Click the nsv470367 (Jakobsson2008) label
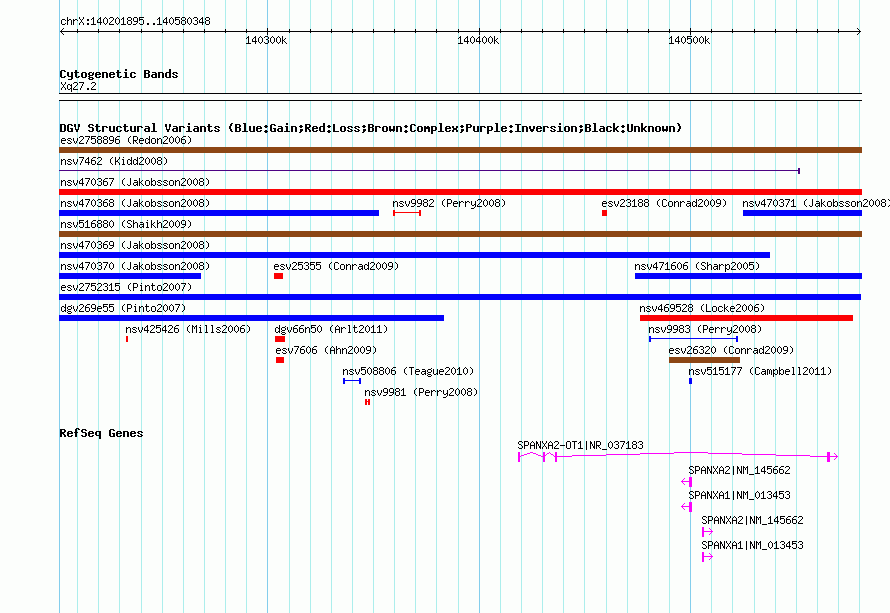Image resolution: width=890 pixels, height=613 pixels. (135, 182)
